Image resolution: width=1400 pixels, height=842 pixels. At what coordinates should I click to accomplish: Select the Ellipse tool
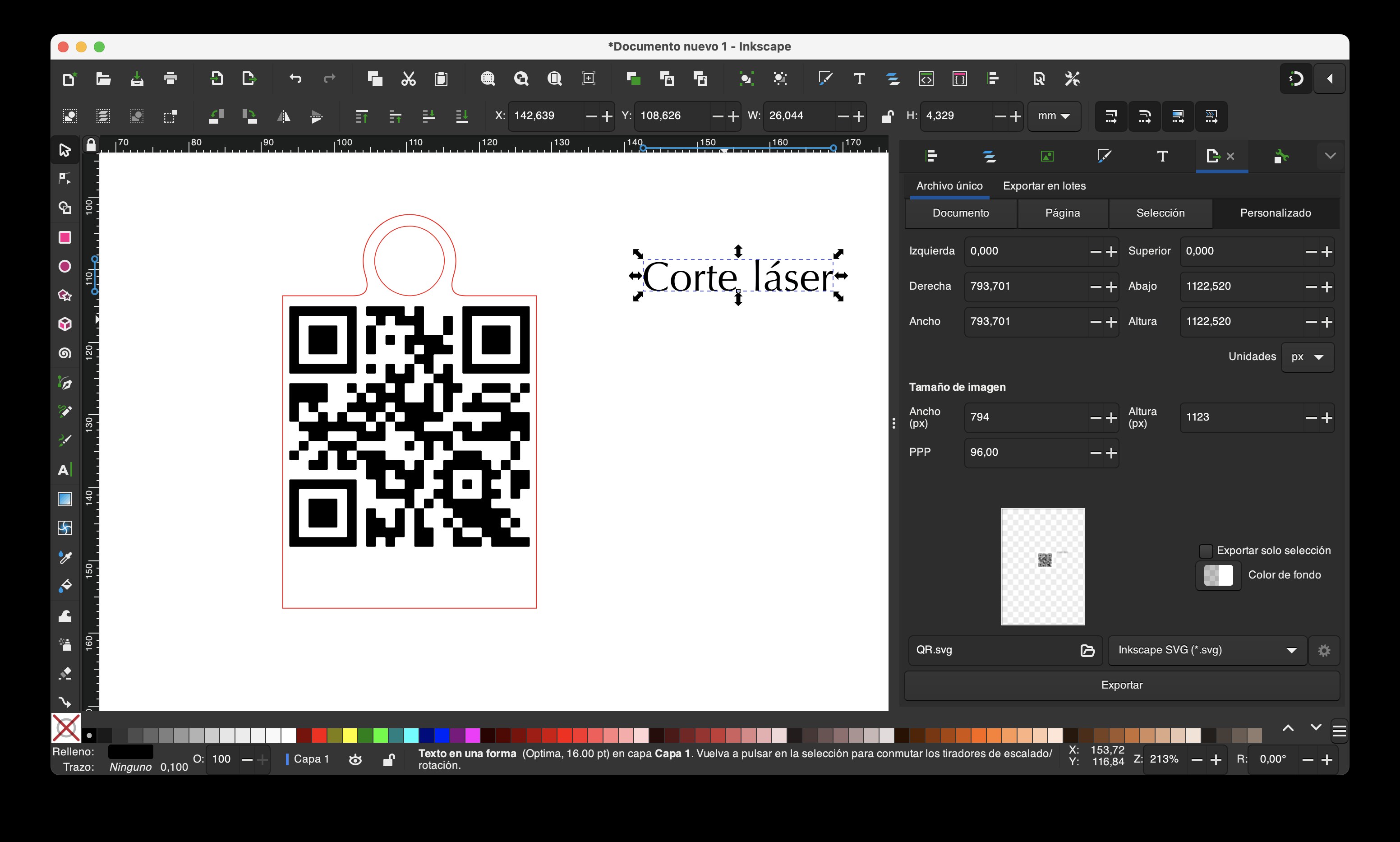click(64, 266)
